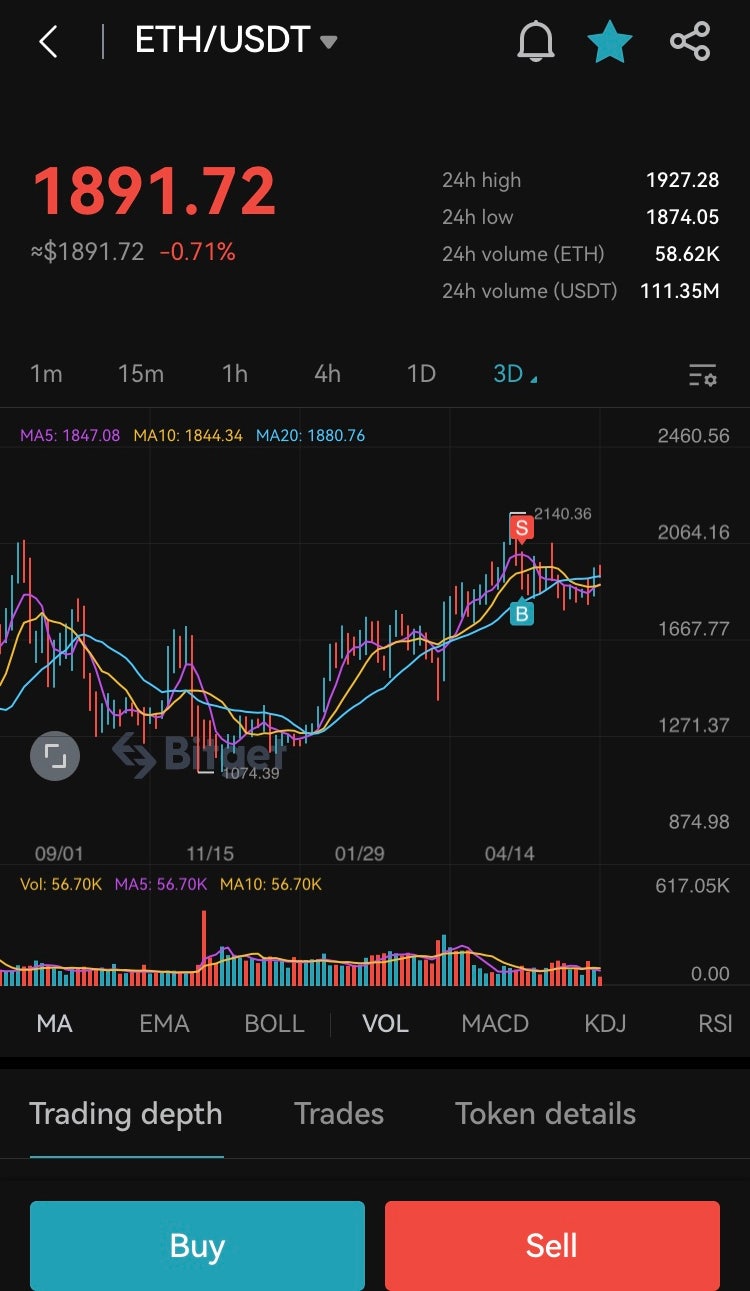Viewport: 750px width, 1291px height.
Task: Tap the 24h volume (USDT) 111.35M
Action: [x=680, y=291]
